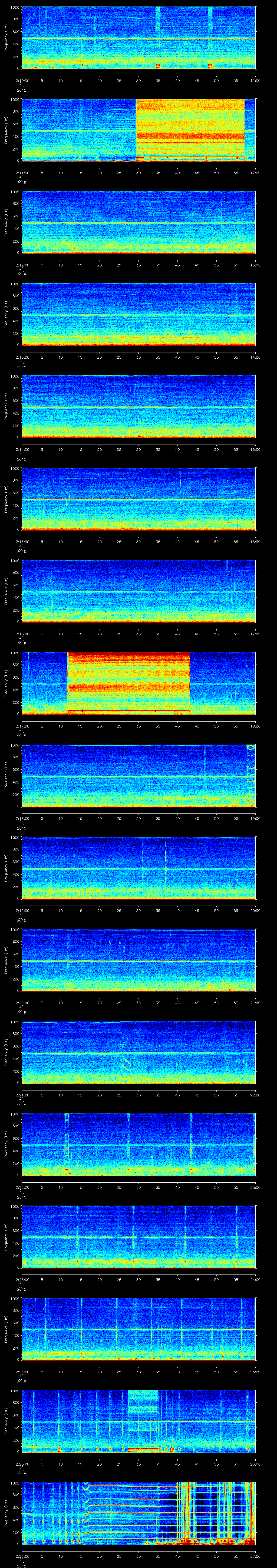Select the red broadband noise block in the 2:17:00 spectrogram

[x=128, y=683]
